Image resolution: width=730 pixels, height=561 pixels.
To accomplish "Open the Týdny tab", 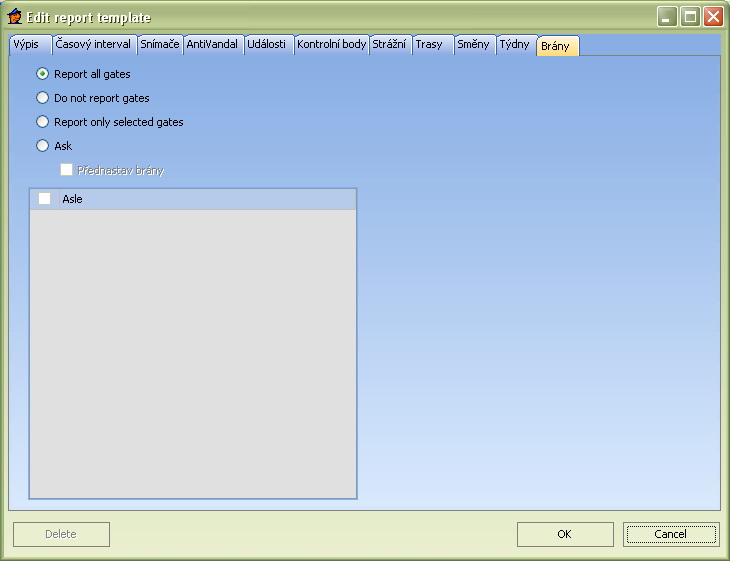I will (516, 45).
